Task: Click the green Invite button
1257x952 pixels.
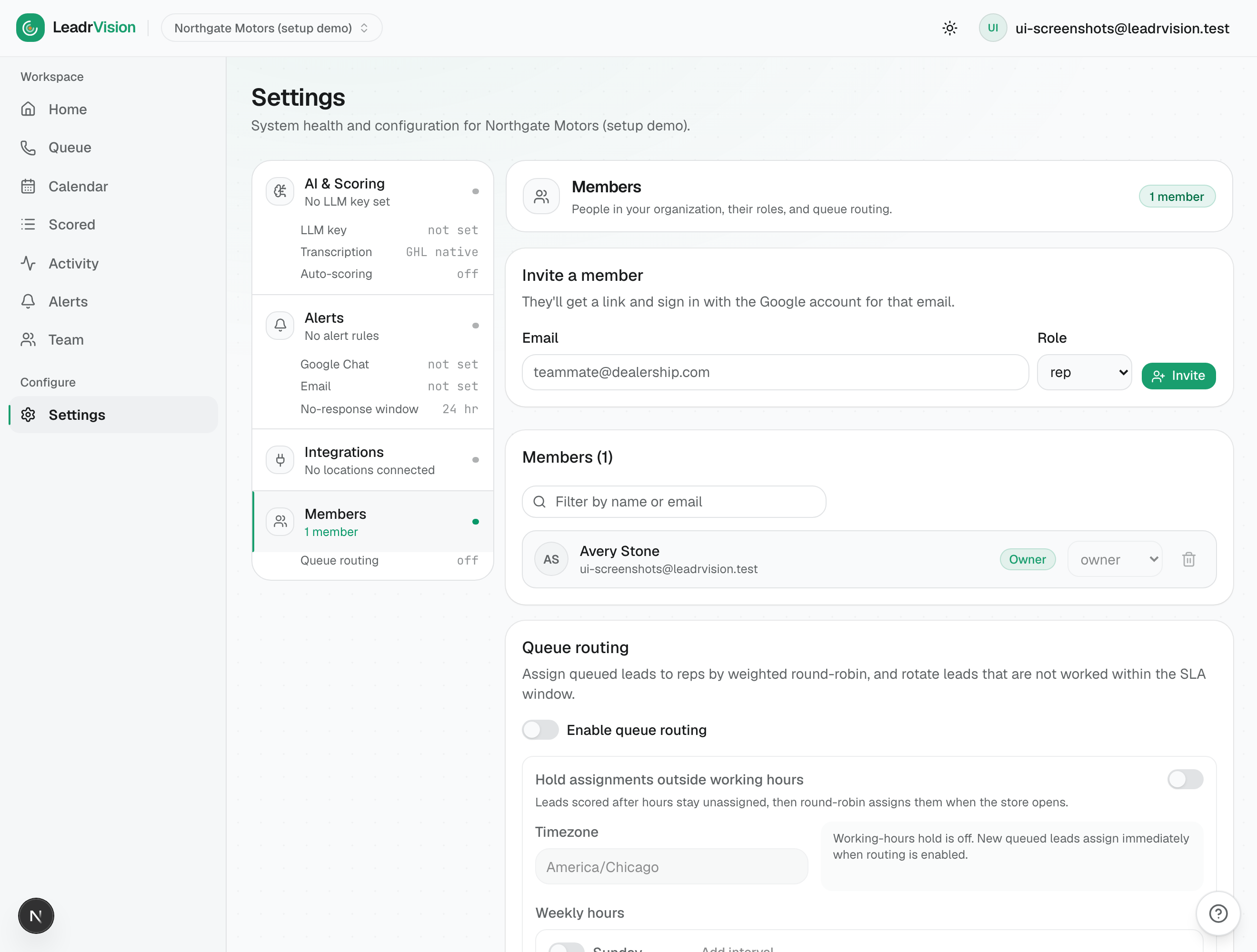Action: (1178, 376)
